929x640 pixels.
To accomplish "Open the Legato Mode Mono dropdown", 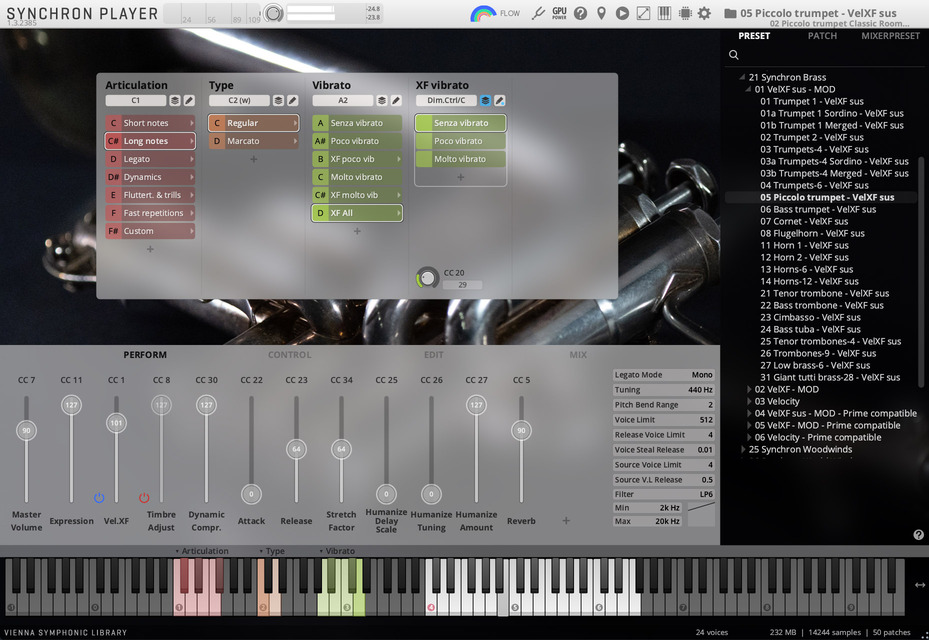I will coord(664,375).
